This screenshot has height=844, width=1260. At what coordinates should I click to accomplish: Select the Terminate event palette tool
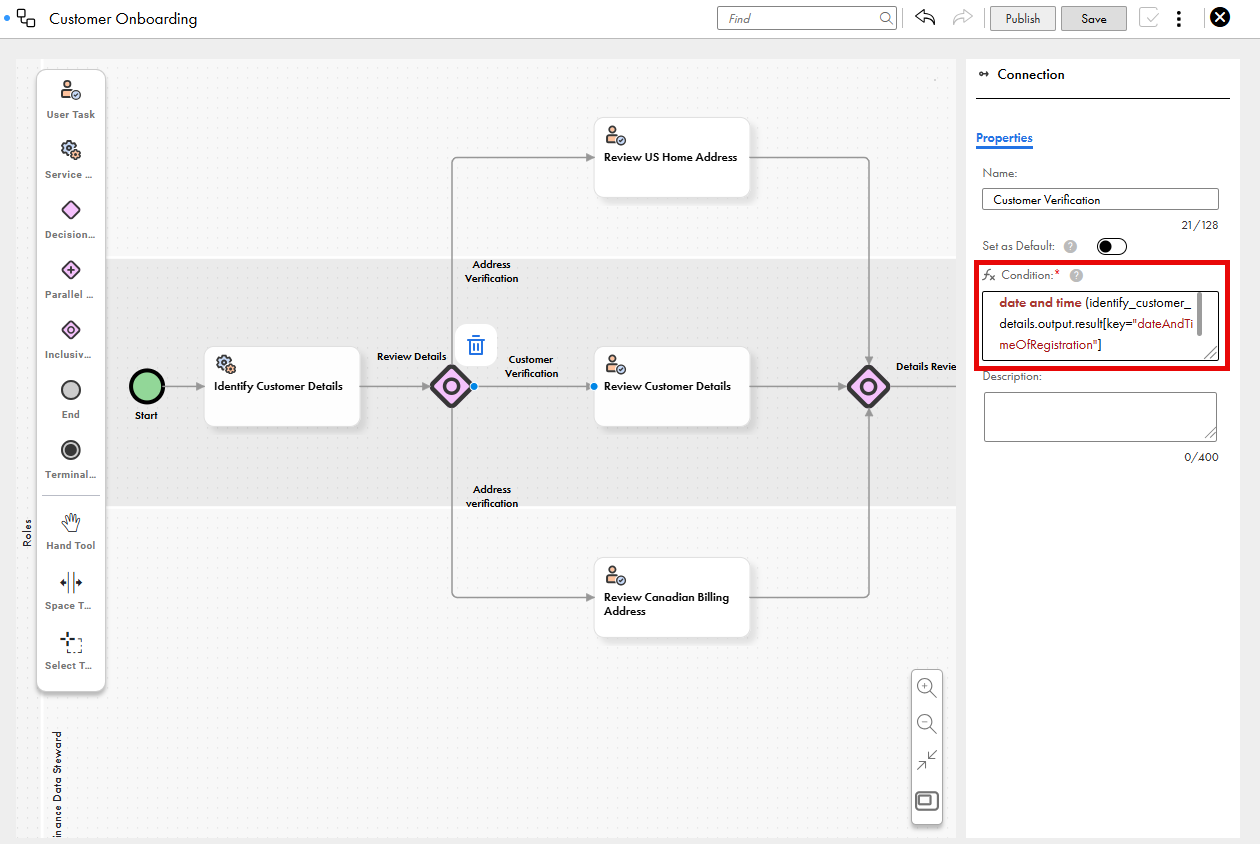[70, 460]
